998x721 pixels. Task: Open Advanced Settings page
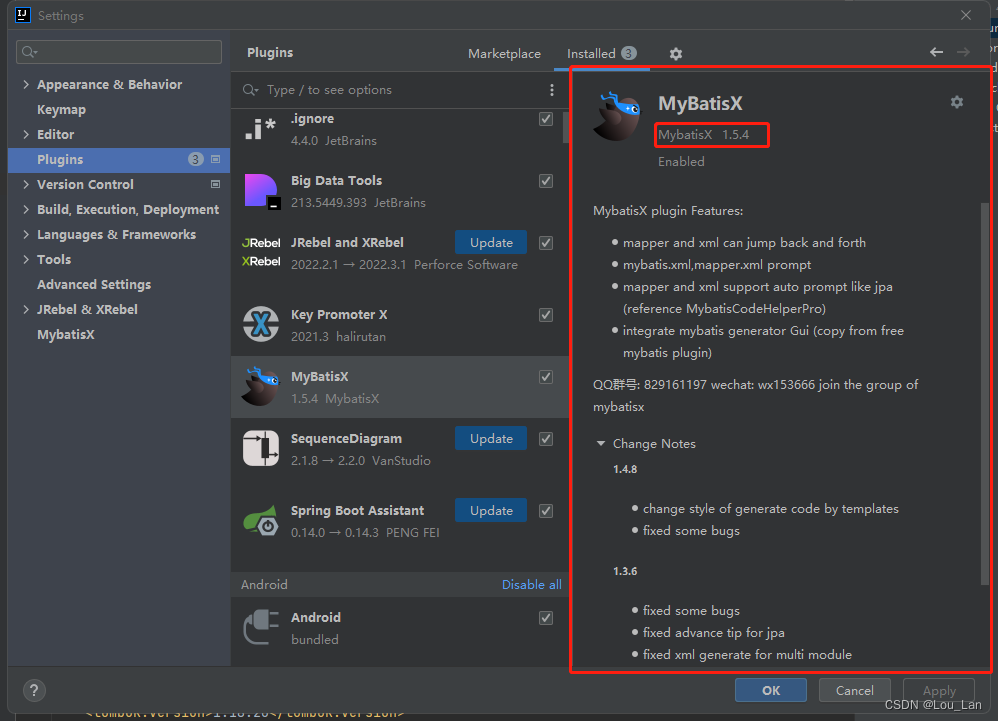pos(94,284)
